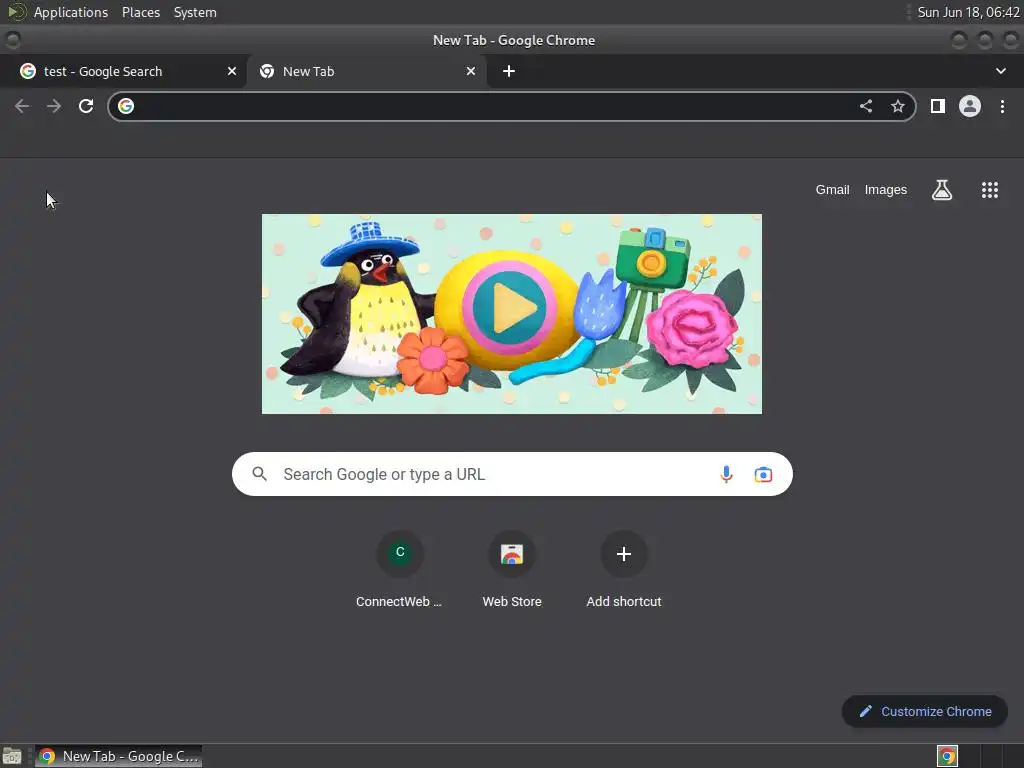
Task: Click the magnifier icon in search box
Action: (259, 474)
